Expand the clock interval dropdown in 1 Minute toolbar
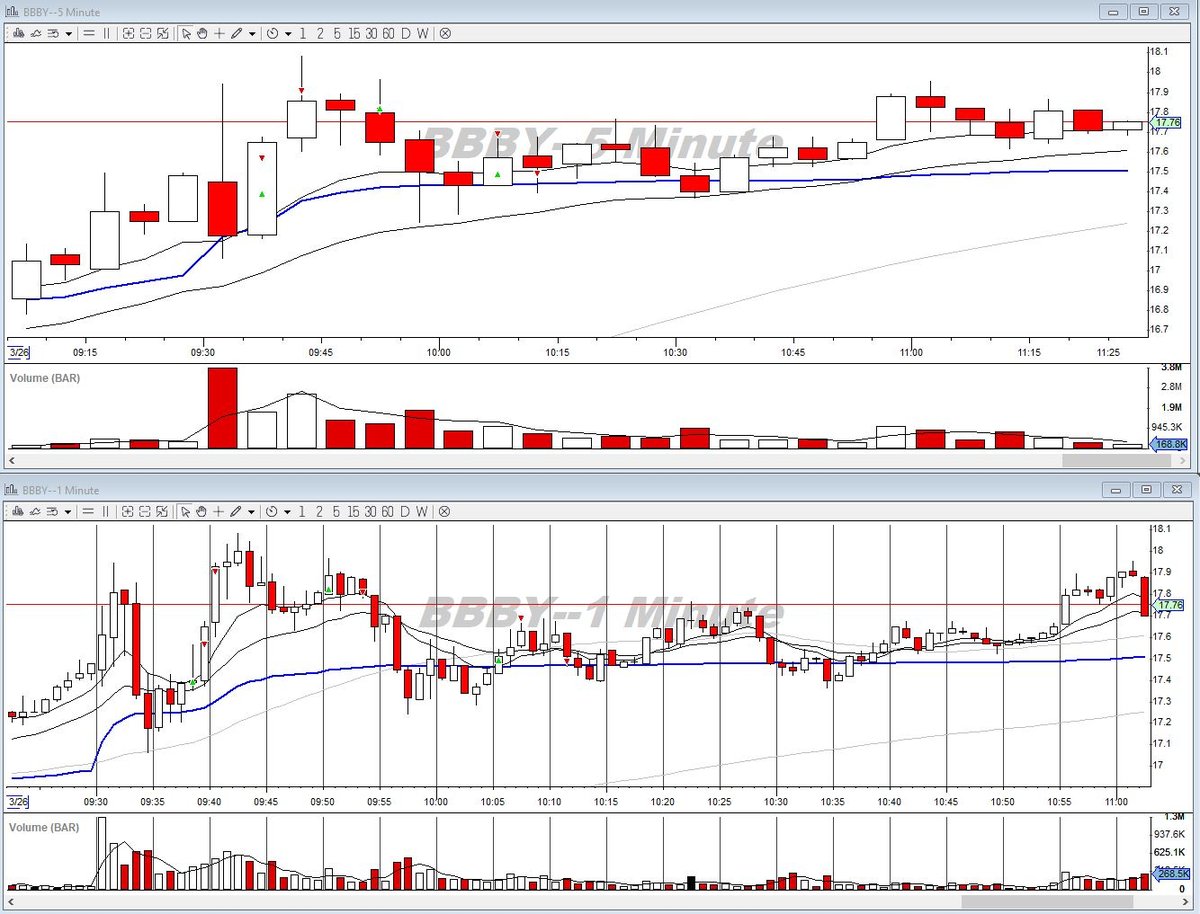1200x914 pixels. [288, 512]
